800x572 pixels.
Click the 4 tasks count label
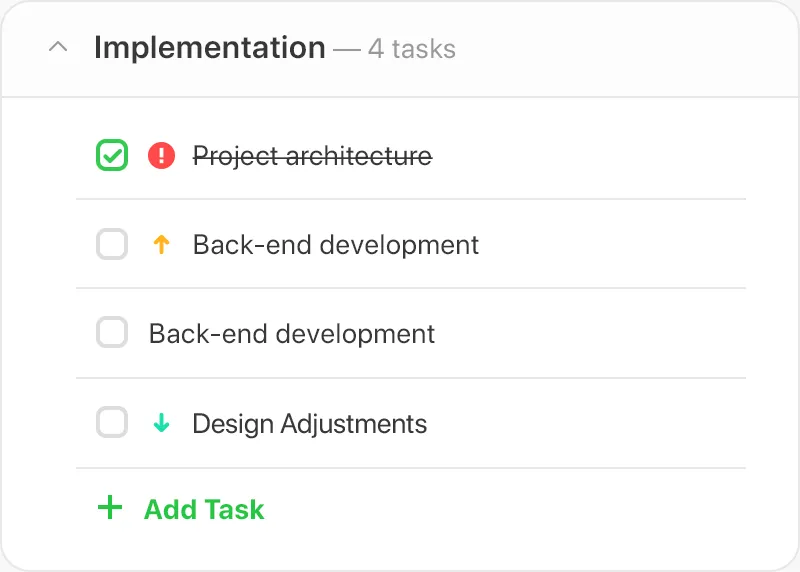[412, 49]
